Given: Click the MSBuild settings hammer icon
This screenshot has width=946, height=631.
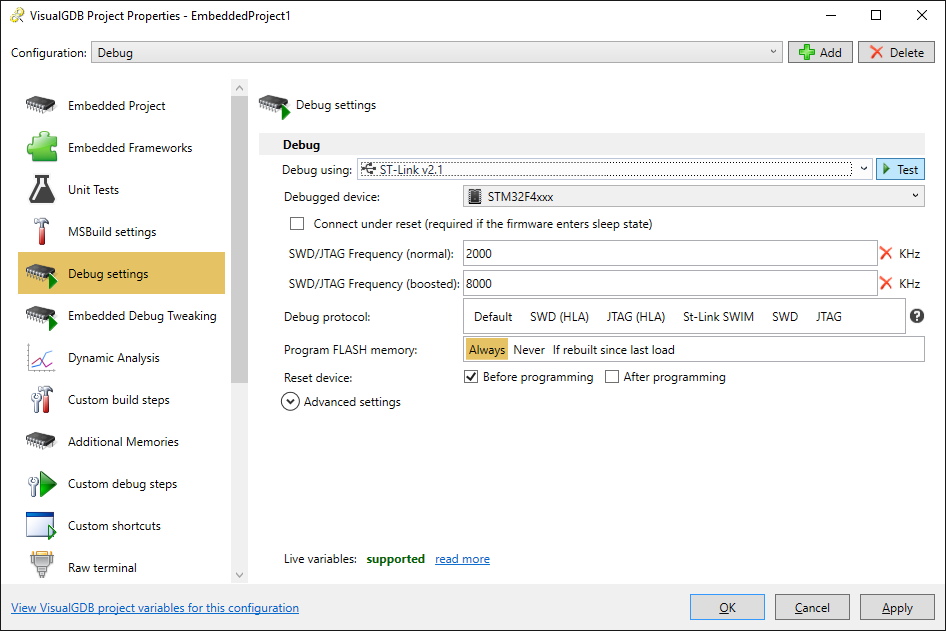Looking at the screenshot, I should coord(41,231).
